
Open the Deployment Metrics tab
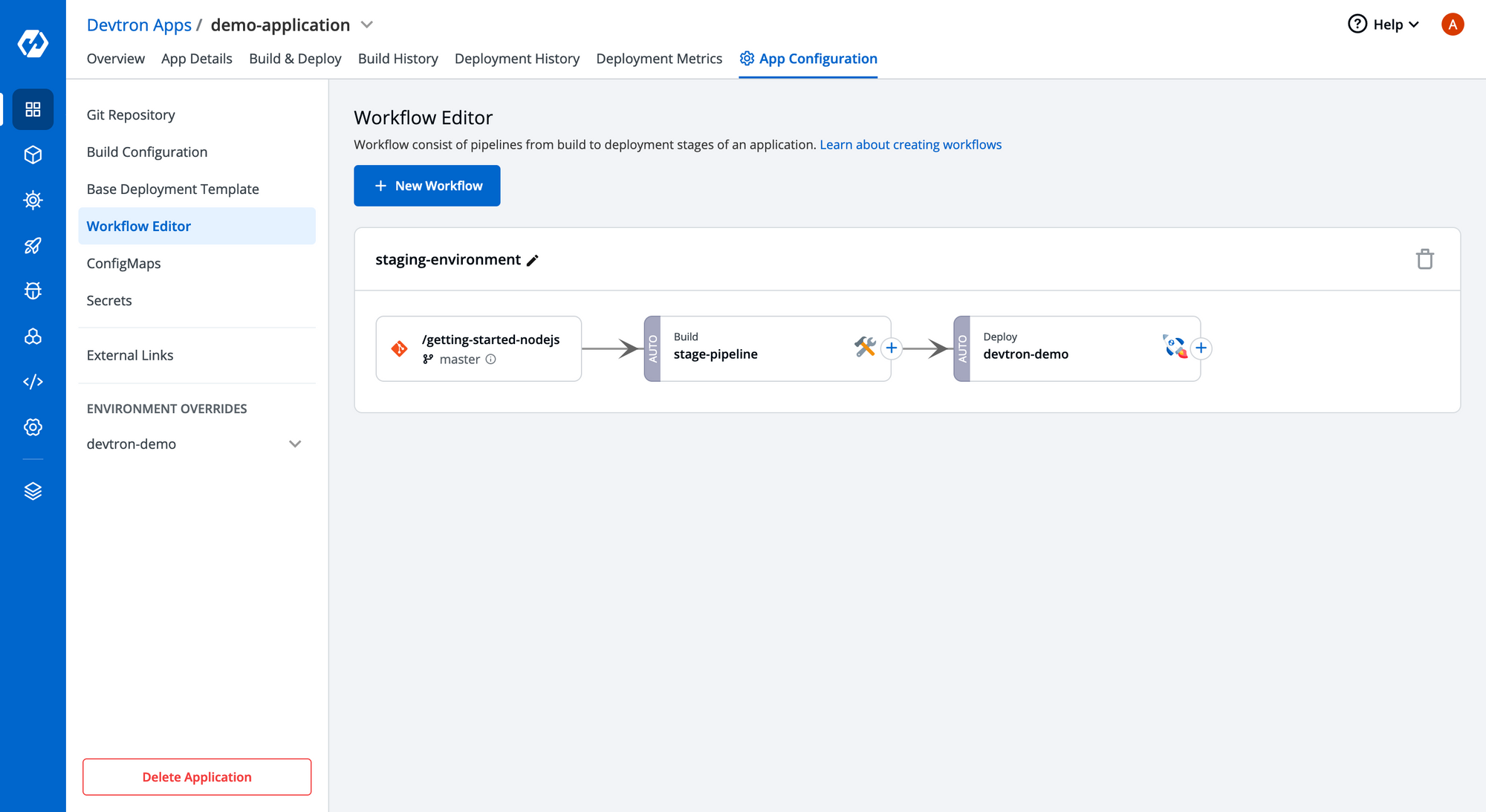[658, 59]
